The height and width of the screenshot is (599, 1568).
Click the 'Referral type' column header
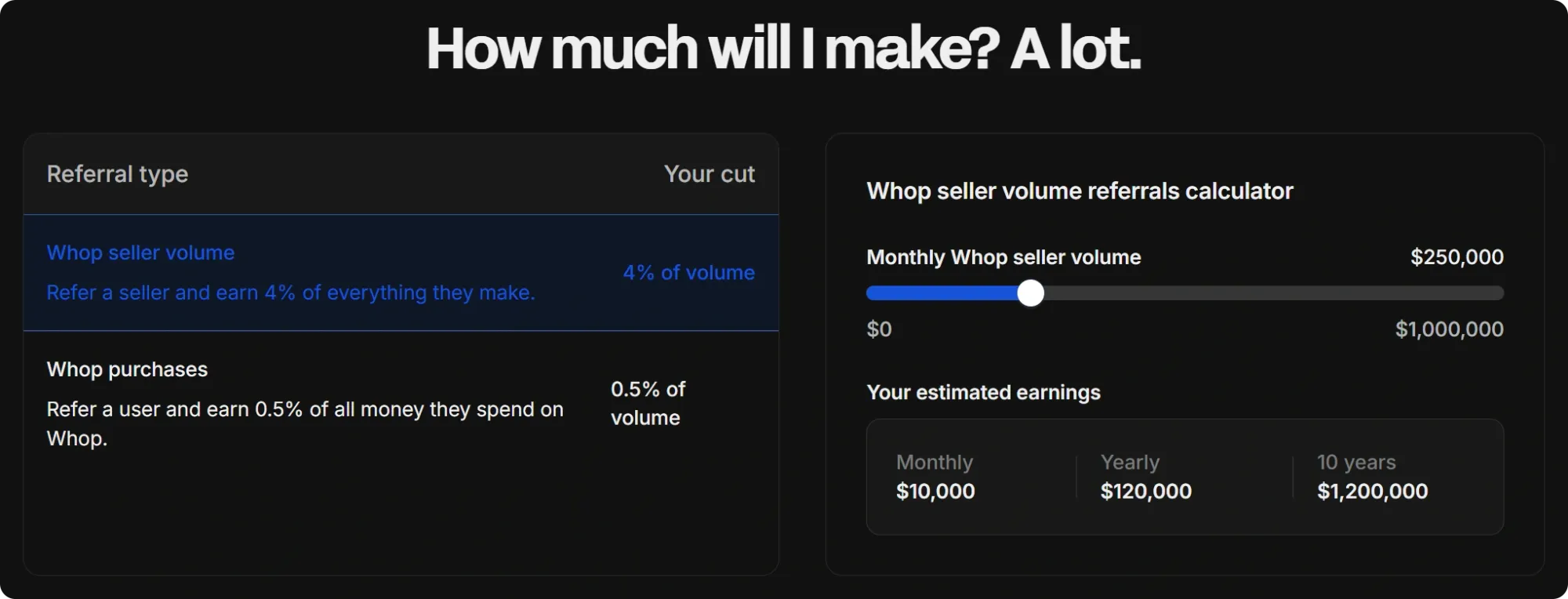(x=118, y=174)
